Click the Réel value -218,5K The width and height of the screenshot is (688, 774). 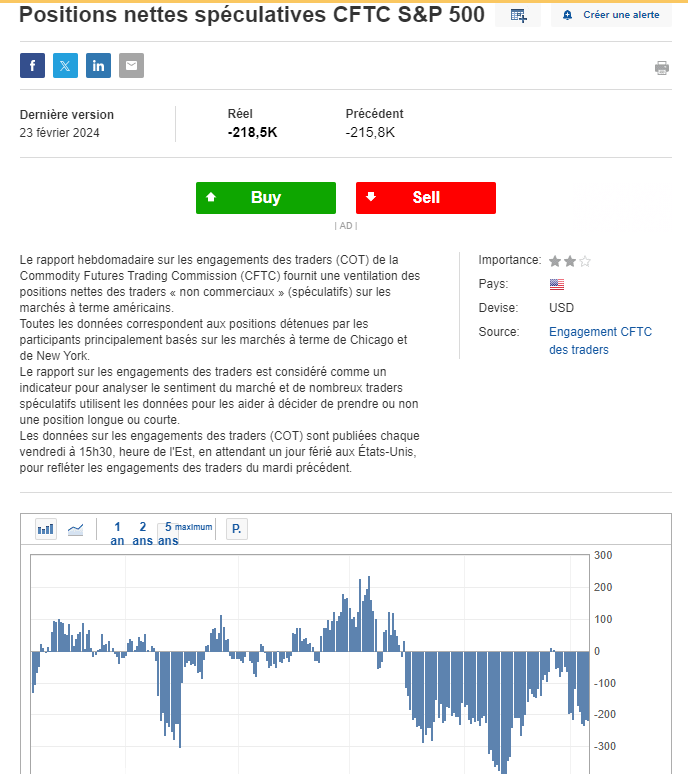coord(252,132)
